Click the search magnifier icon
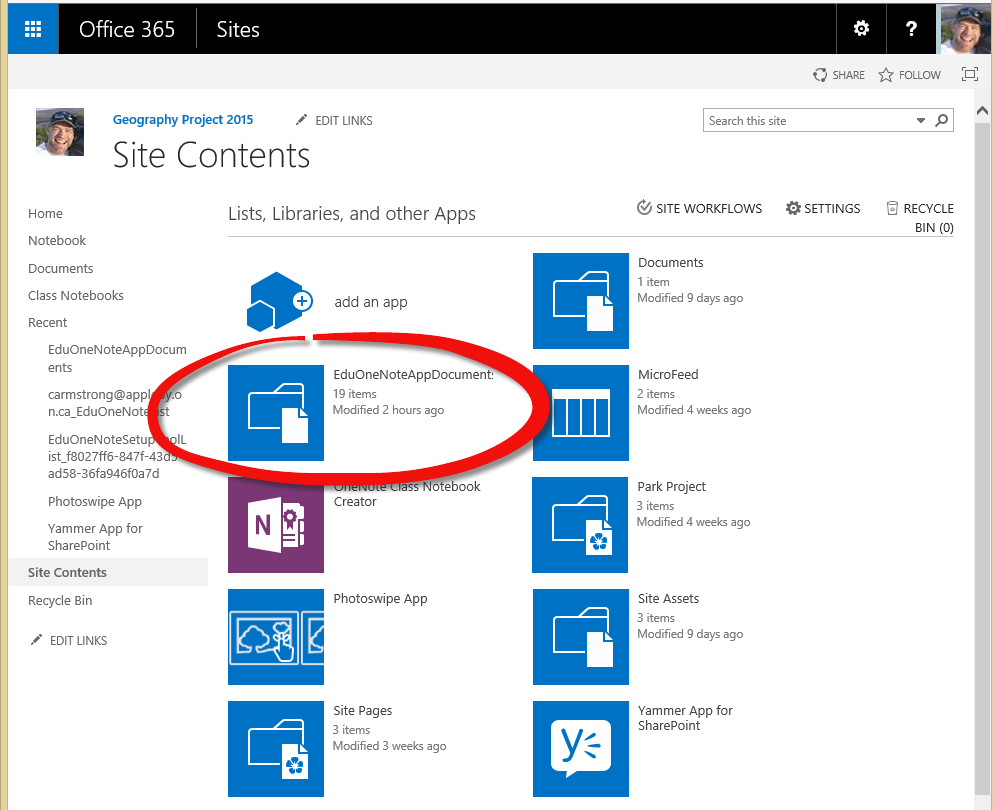 941,120
